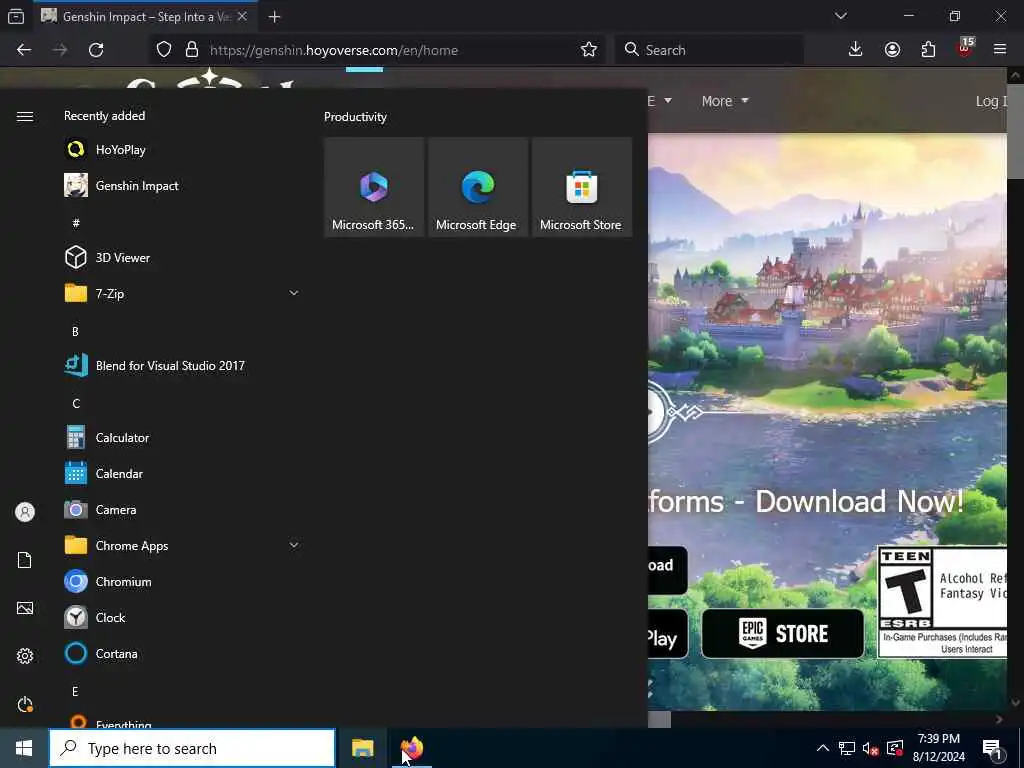Launch Genshin Impact from Start menu

pos(182,185)
